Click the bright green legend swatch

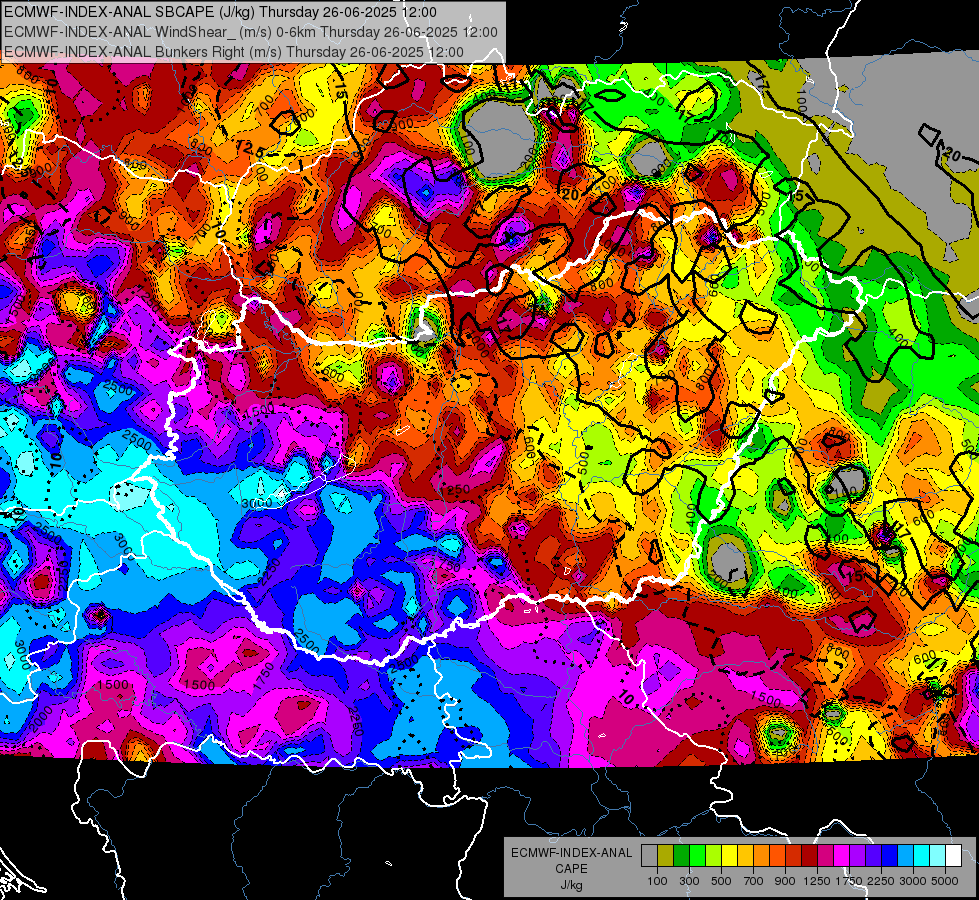697,856
